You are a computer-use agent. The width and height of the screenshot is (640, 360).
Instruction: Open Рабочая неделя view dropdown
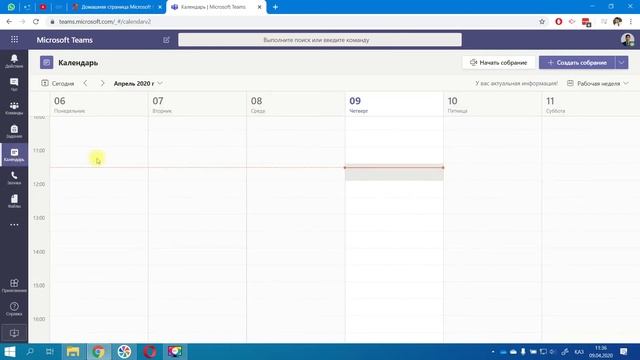coord(598,83)
